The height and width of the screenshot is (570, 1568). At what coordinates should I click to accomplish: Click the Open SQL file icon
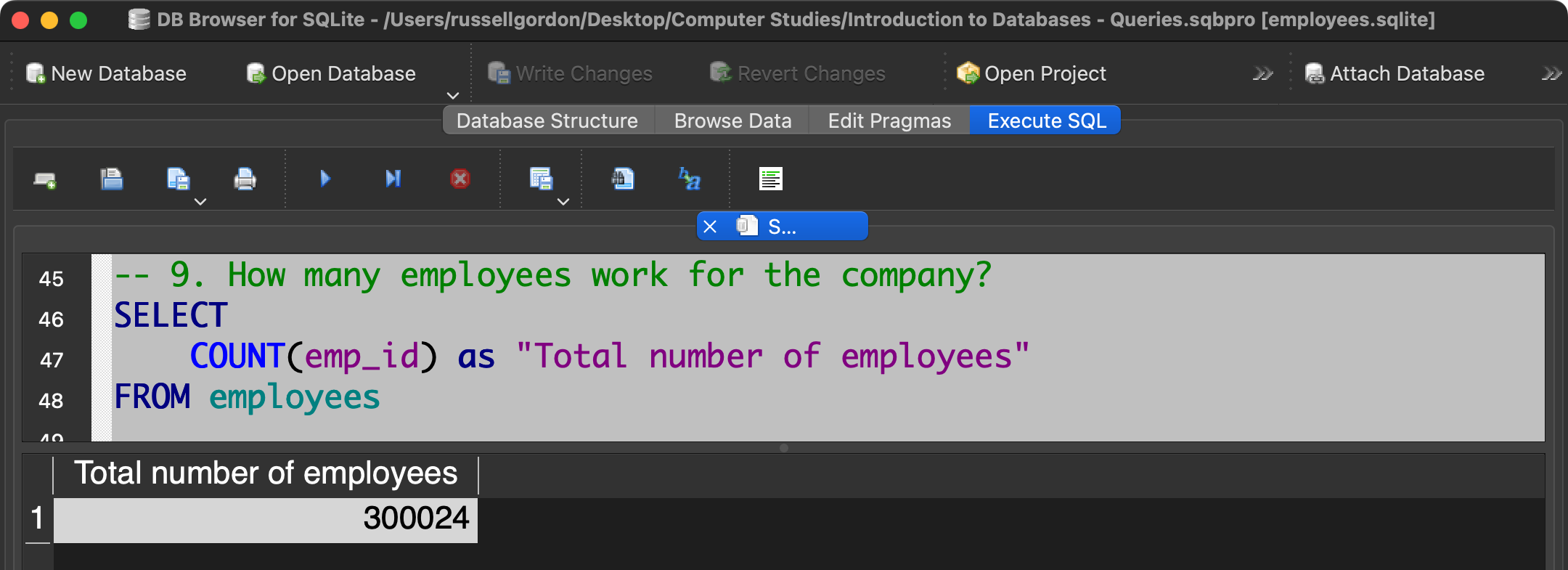112,179
